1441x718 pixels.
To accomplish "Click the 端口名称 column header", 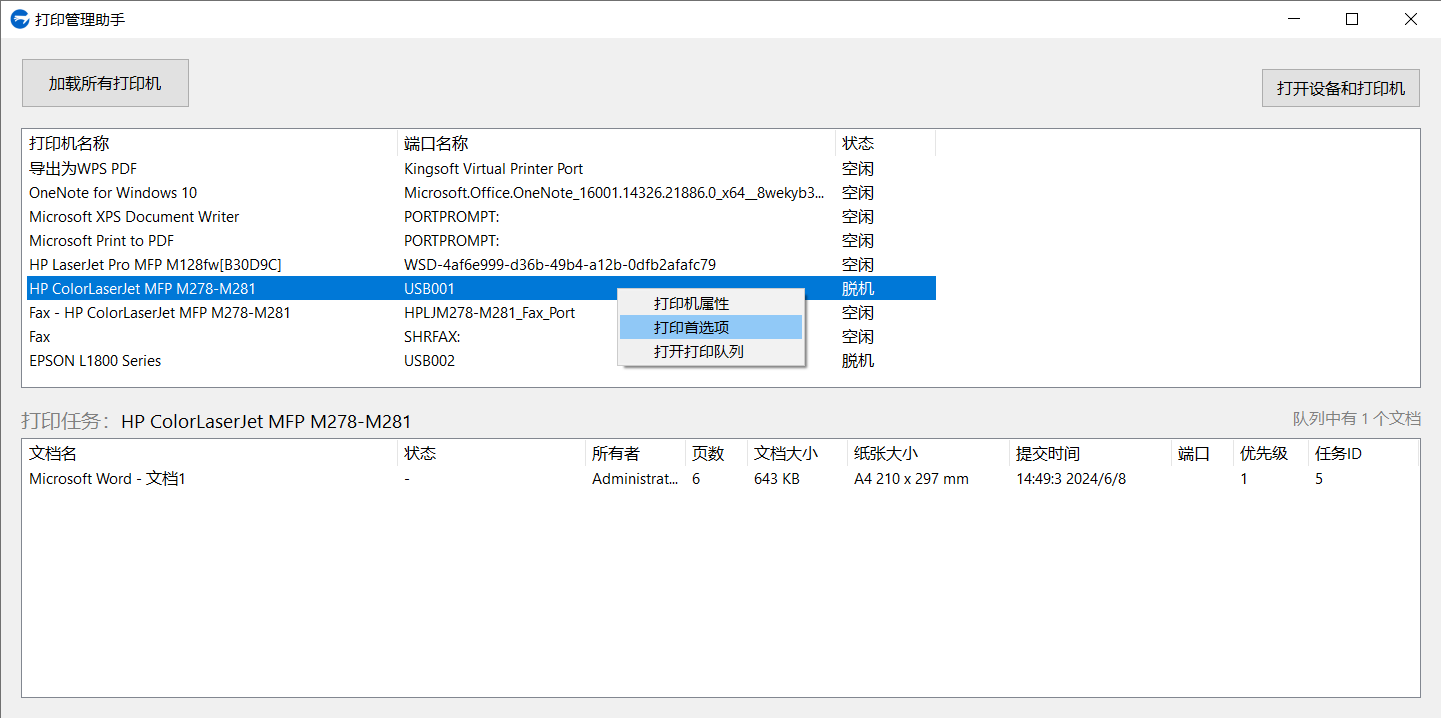I will coord(616,143).
